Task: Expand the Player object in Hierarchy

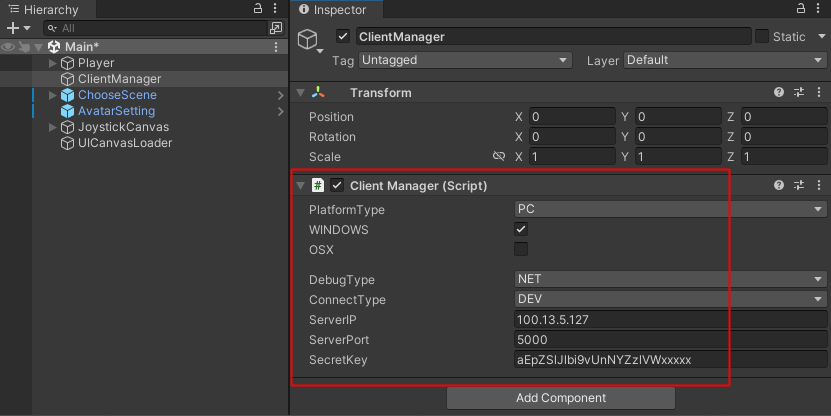Action: [54, 63]
